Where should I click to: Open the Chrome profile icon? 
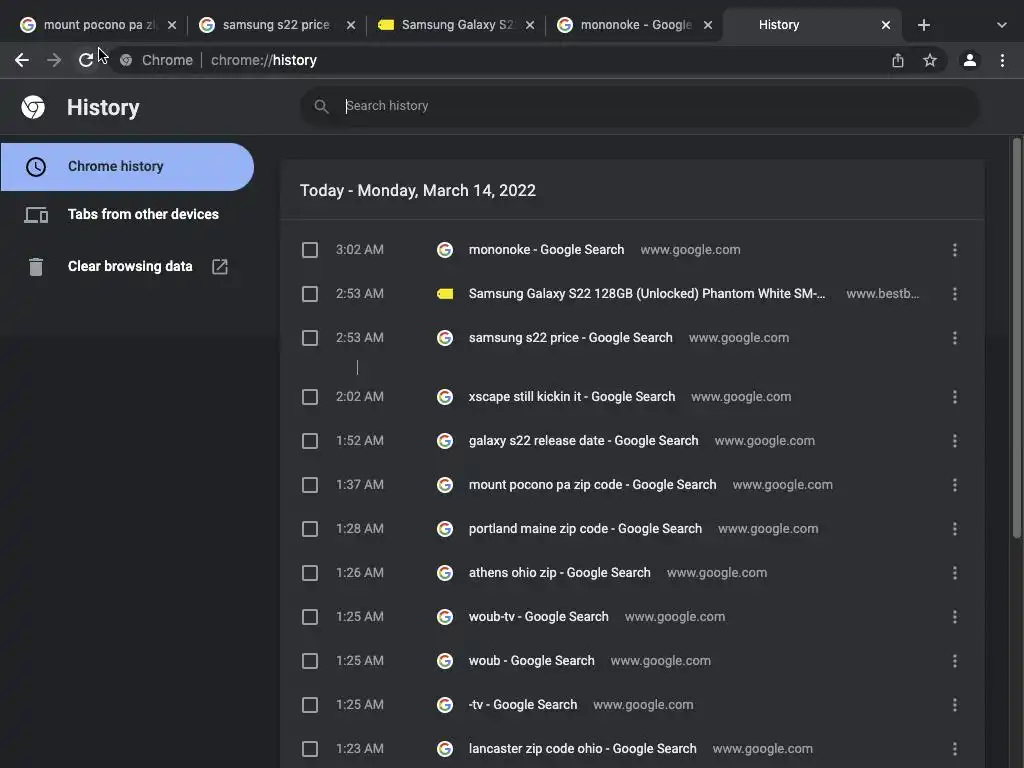tap(969, 60)
